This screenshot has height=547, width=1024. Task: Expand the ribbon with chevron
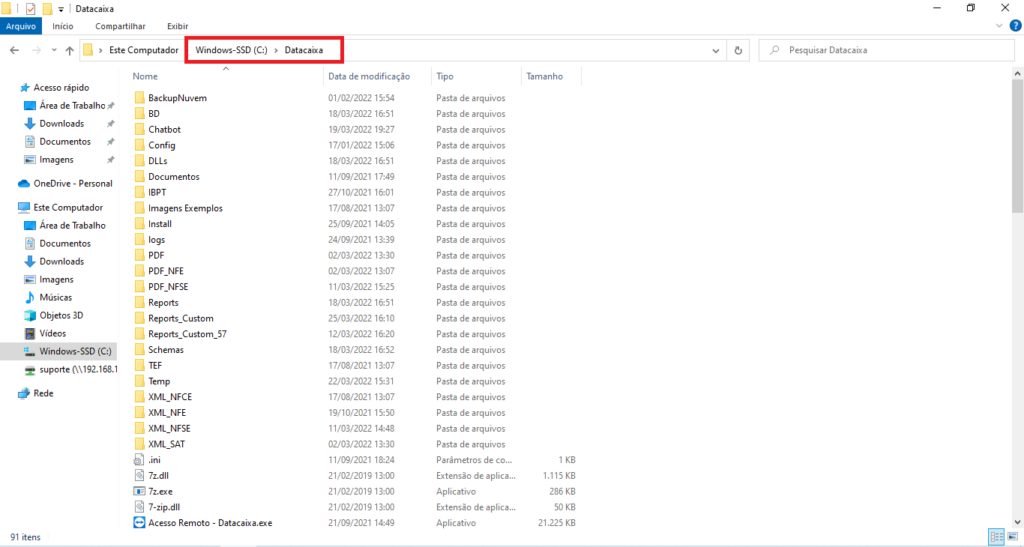point(994,26)
